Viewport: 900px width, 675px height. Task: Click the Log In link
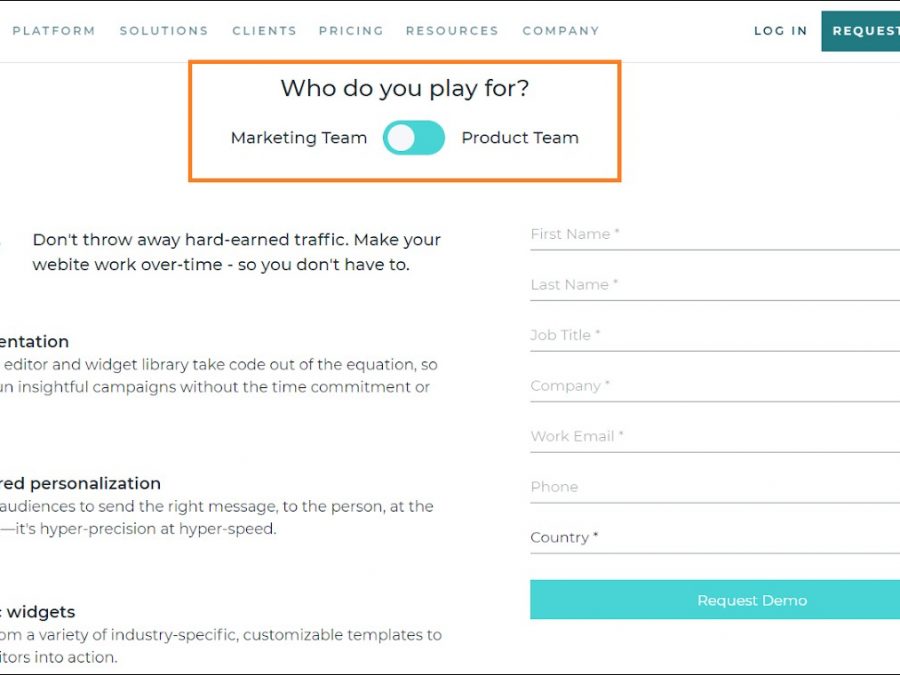point(780,31)
